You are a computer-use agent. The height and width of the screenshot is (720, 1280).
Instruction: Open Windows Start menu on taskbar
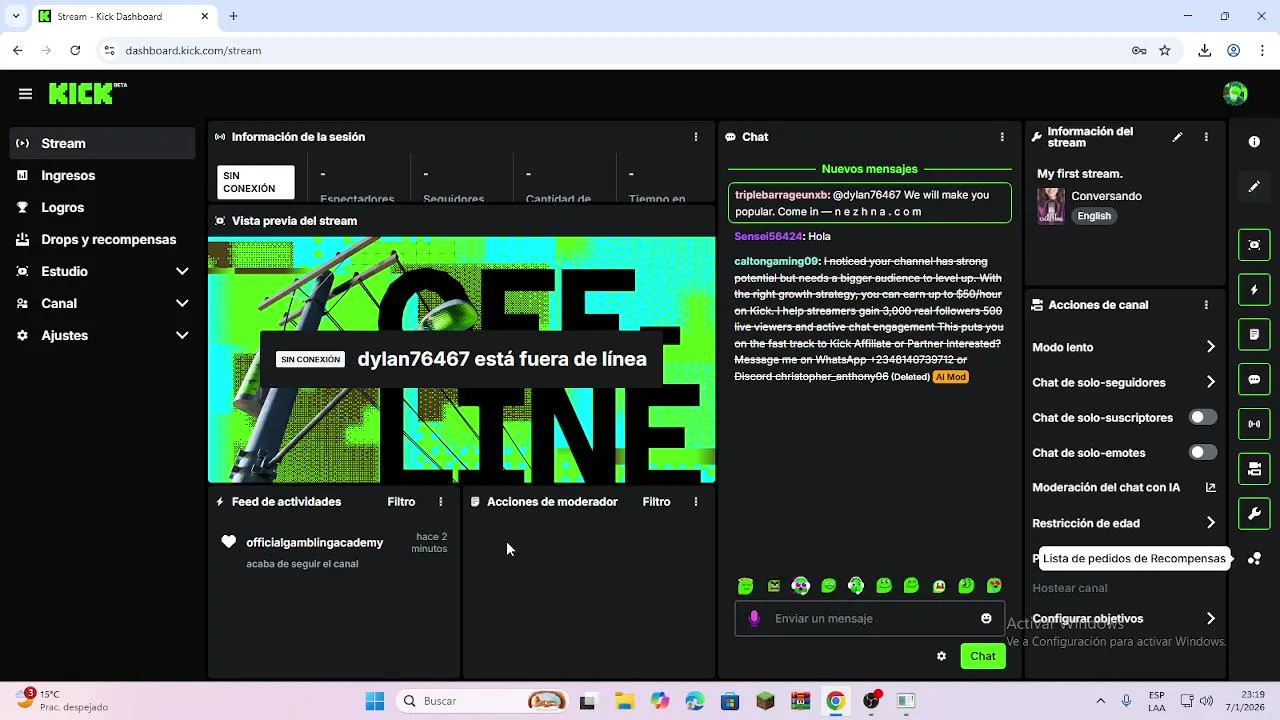coord(375,701)
